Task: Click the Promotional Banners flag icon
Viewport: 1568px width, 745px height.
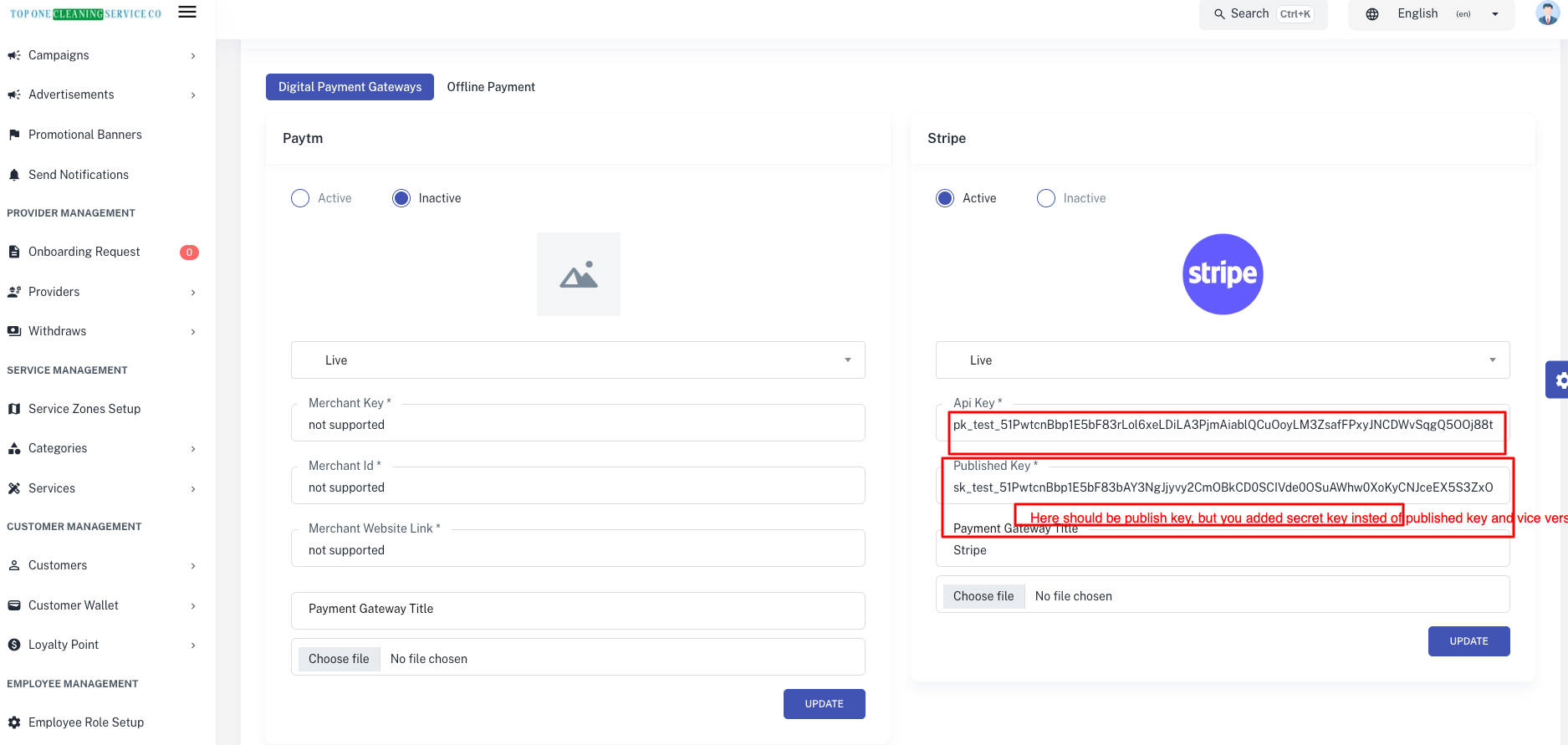Action: [x=14, y=135]
